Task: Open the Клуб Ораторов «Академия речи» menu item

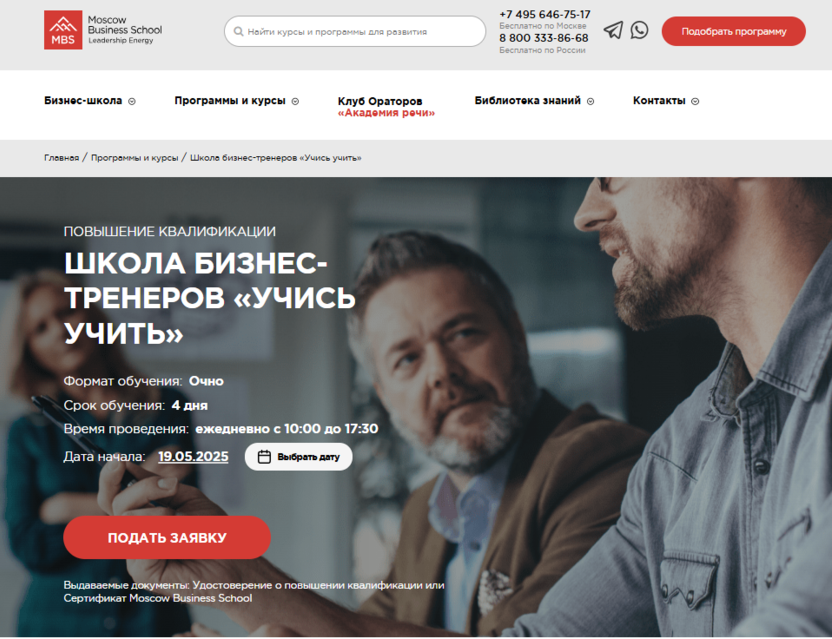Action: click(x=386, y=107)
